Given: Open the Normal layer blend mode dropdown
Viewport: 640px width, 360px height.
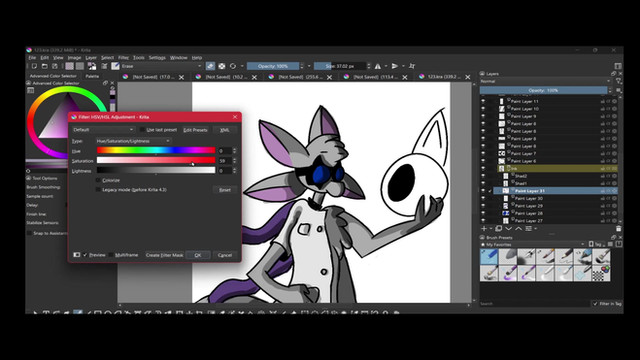Looking at the screenshot, I should pos(545,81).
